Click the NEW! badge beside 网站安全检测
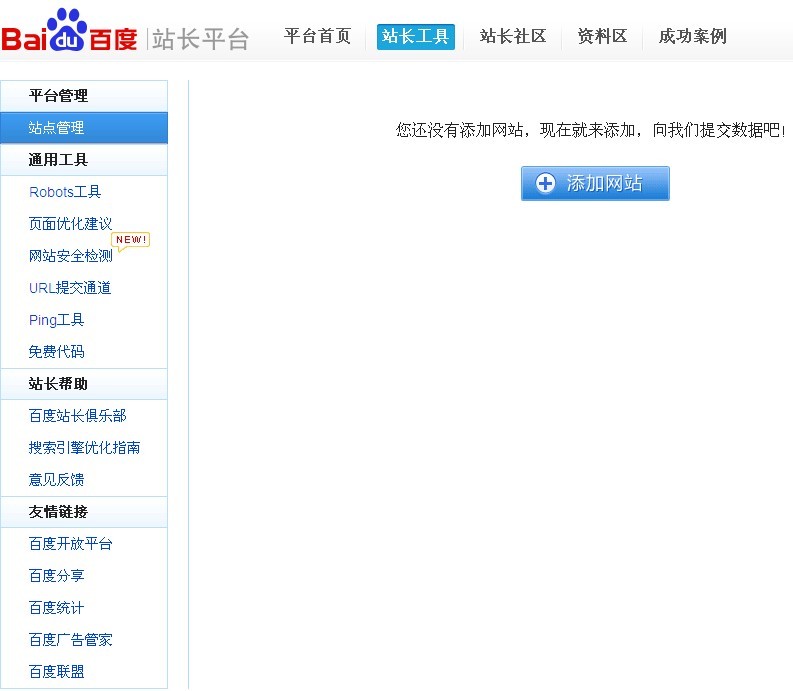Viewport: 793px width, 691px height. point(131,240)
